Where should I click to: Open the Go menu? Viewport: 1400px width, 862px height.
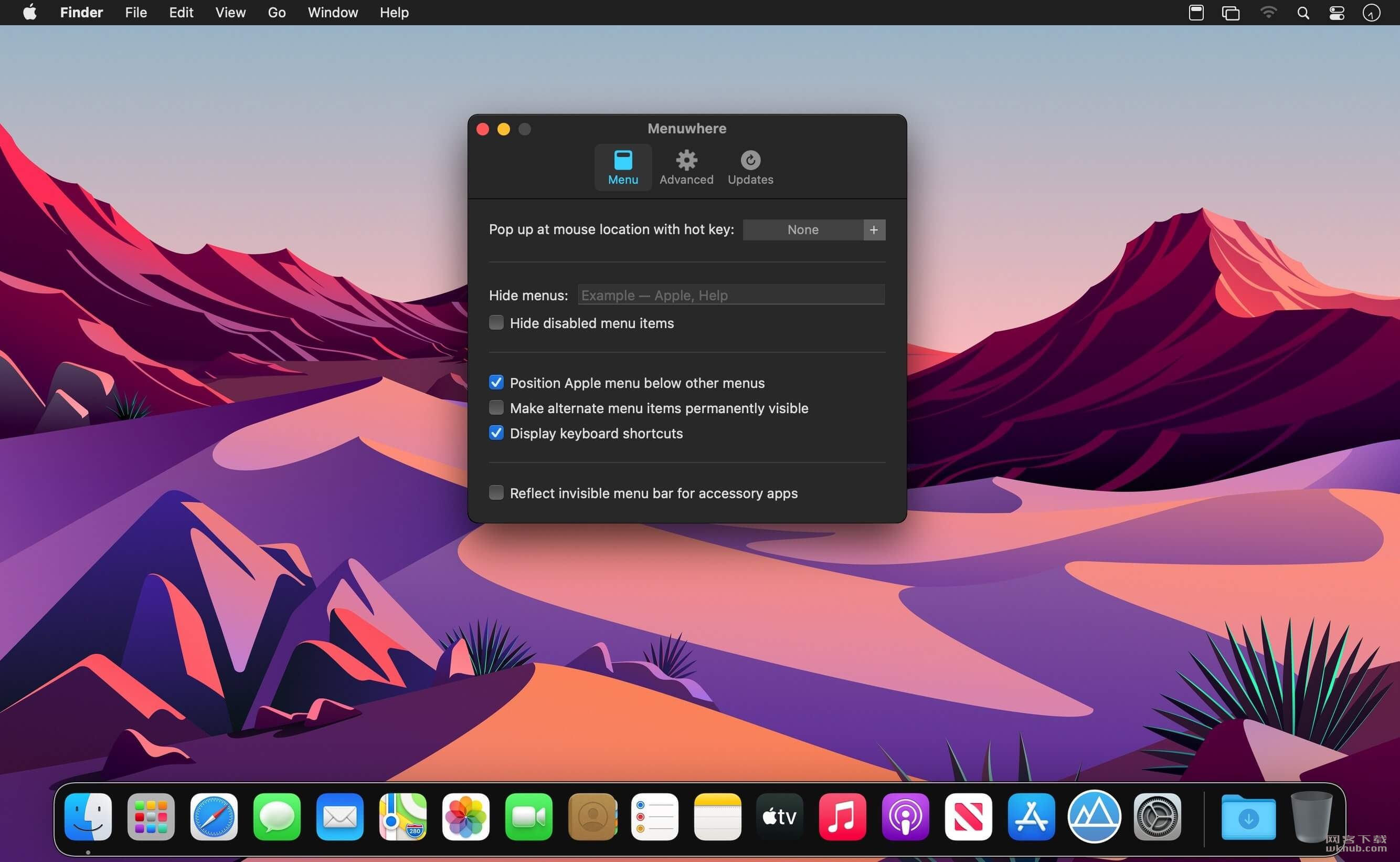[277, 12]
